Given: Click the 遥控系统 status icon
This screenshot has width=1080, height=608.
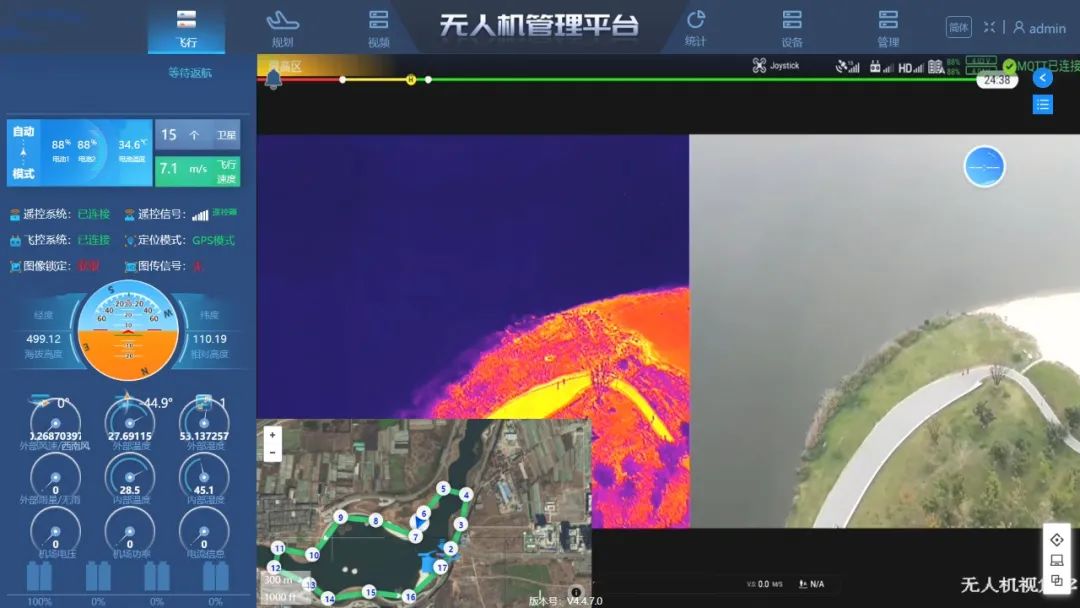Looking at the screenshot, I should [14, 215].
